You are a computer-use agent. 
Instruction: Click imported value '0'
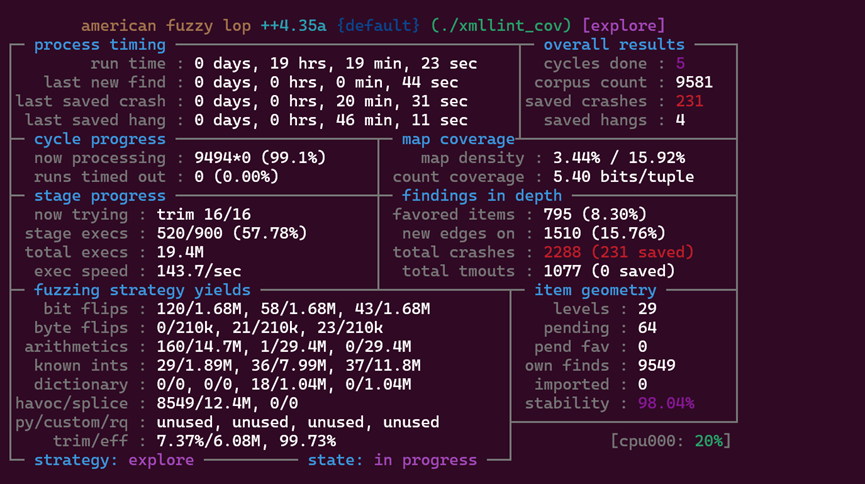(x=643, y=384)
